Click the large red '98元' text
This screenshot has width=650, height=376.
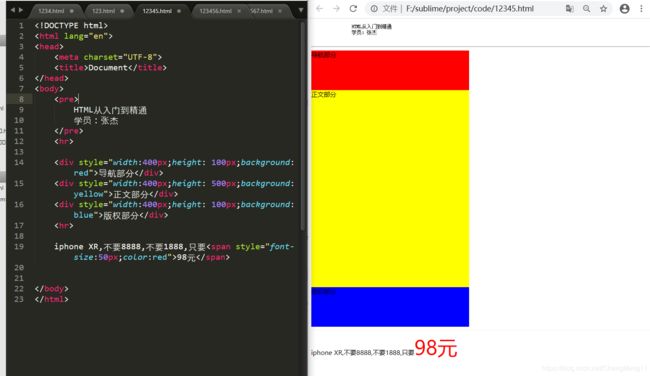(x=436, y=348)
